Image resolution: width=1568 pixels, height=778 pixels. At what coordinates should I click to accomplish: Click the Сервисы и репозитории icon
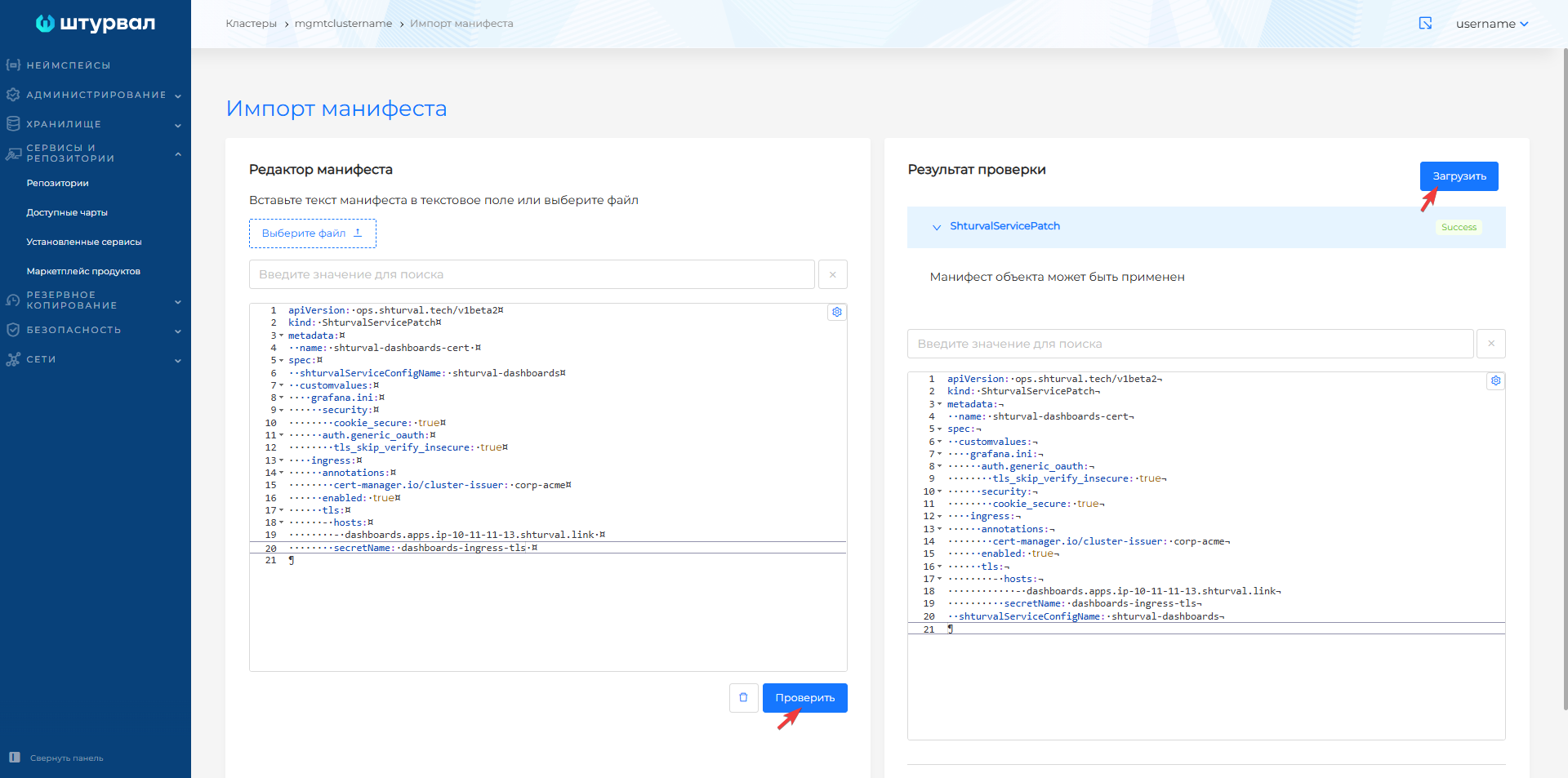[x=13, y=153]
